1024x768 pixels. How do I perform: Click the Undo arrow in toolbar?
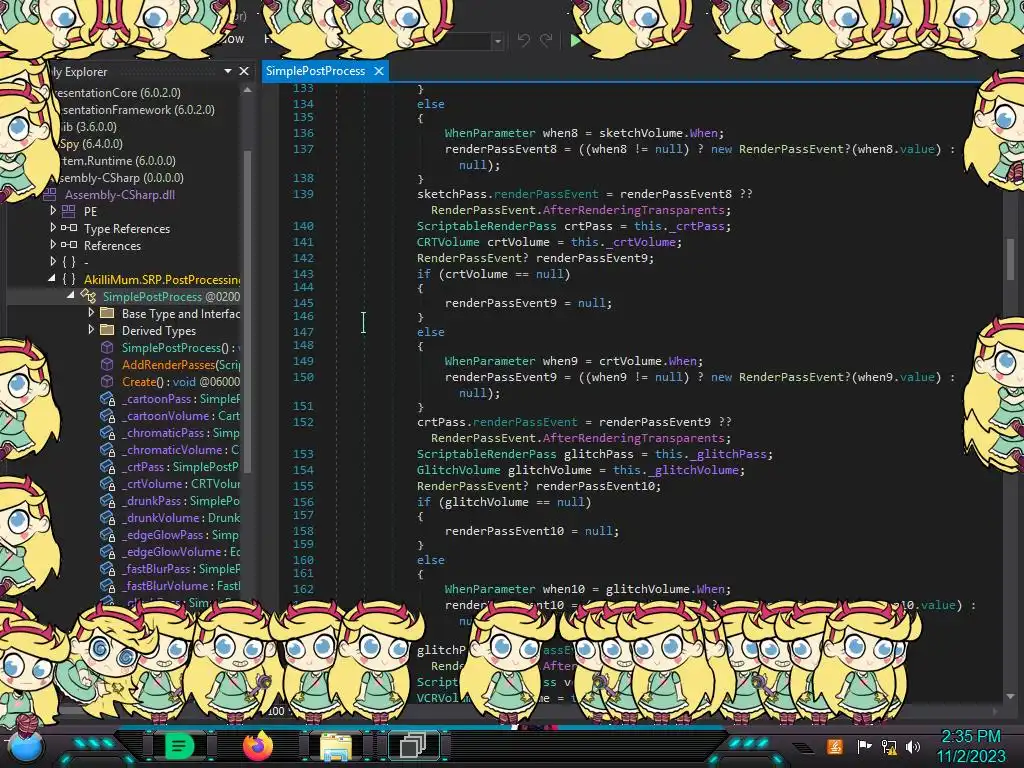click(x=524, y=40)
